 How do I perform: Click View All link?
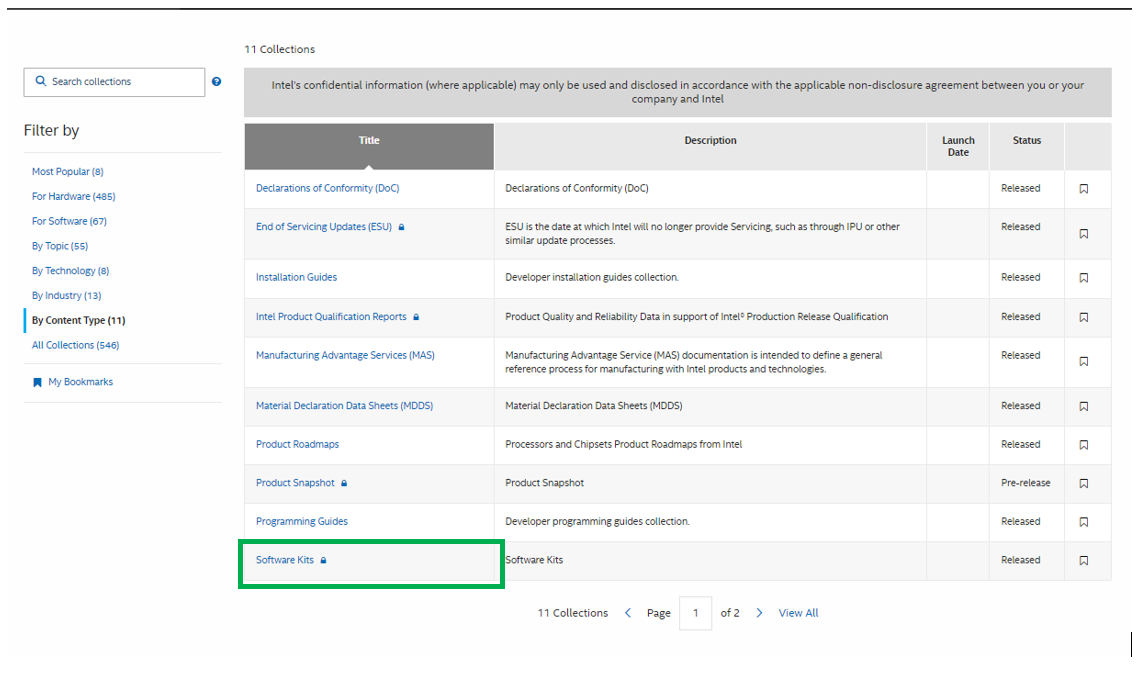pyautogui.click(x=798, y=613)
